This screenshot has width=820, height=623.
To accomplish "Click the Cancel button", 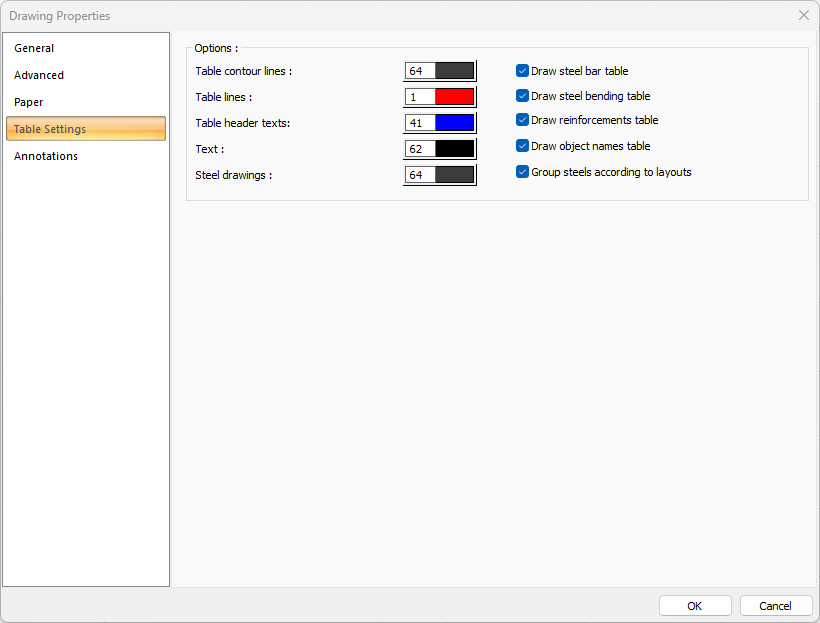I will [x=776, y=606].
